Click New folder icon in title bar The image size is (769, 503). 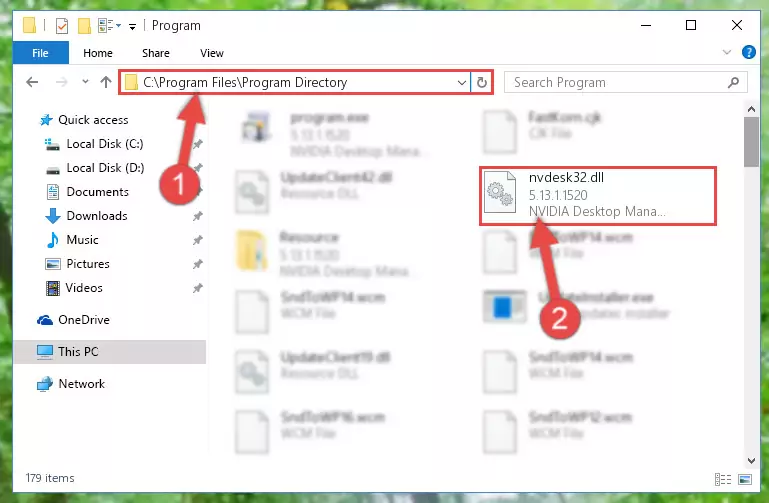click(84, 25)
